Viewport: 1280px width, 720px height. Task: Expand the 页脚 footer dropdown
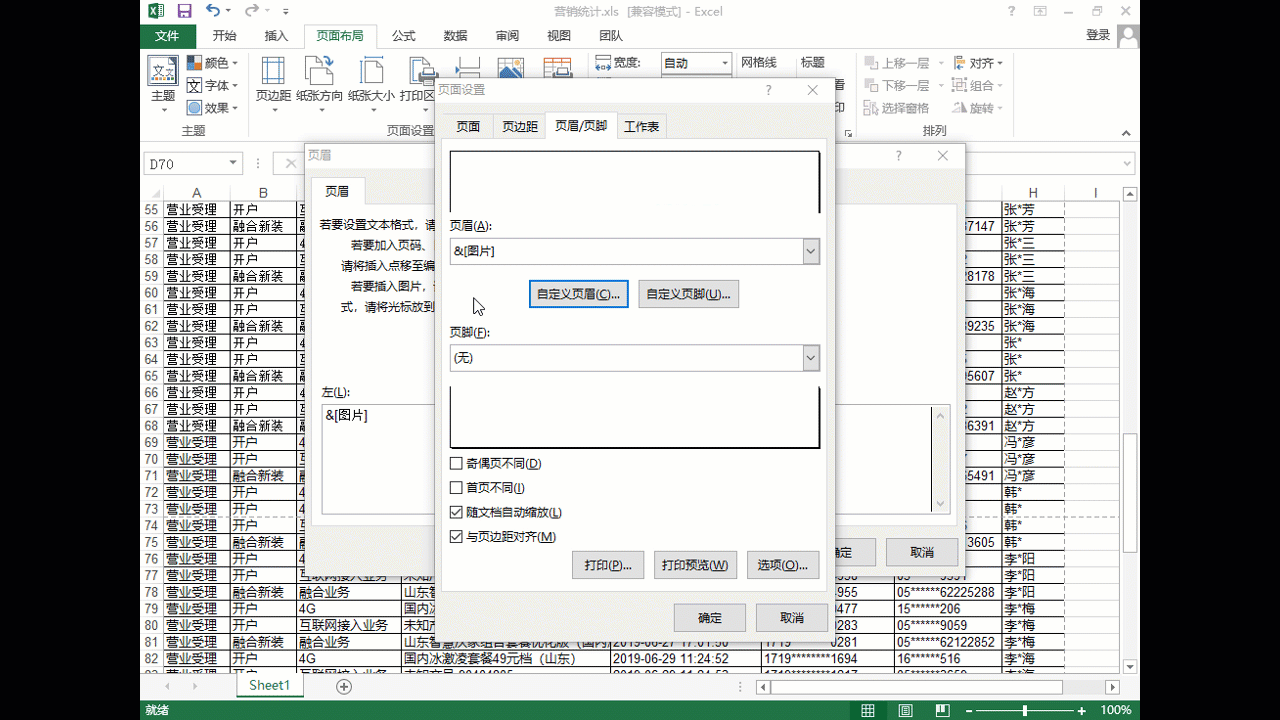tap(811, 358)
